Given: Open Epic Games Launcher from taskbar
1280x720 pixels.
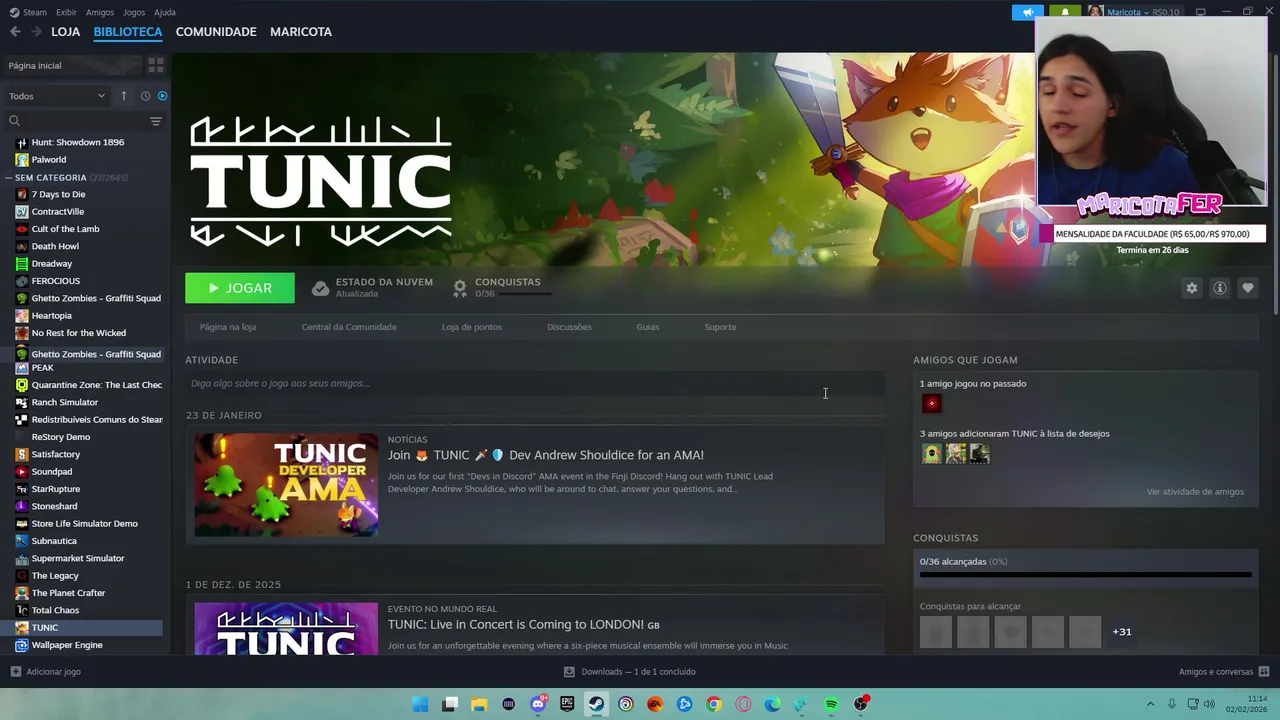Looking at the screenshot, I should coord(567,704).
